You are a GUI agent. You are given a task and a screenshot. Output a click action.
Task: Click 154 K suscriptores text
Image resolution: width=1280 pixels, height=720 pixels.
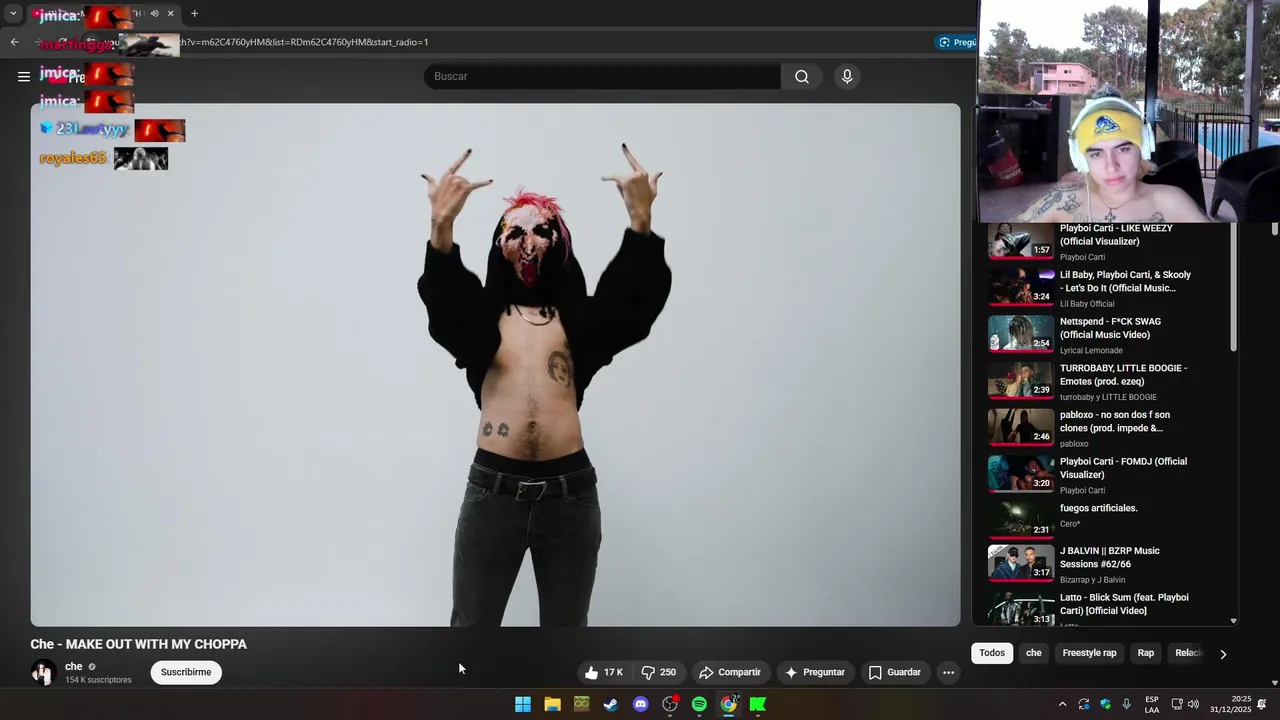click(x=98, y=680)
